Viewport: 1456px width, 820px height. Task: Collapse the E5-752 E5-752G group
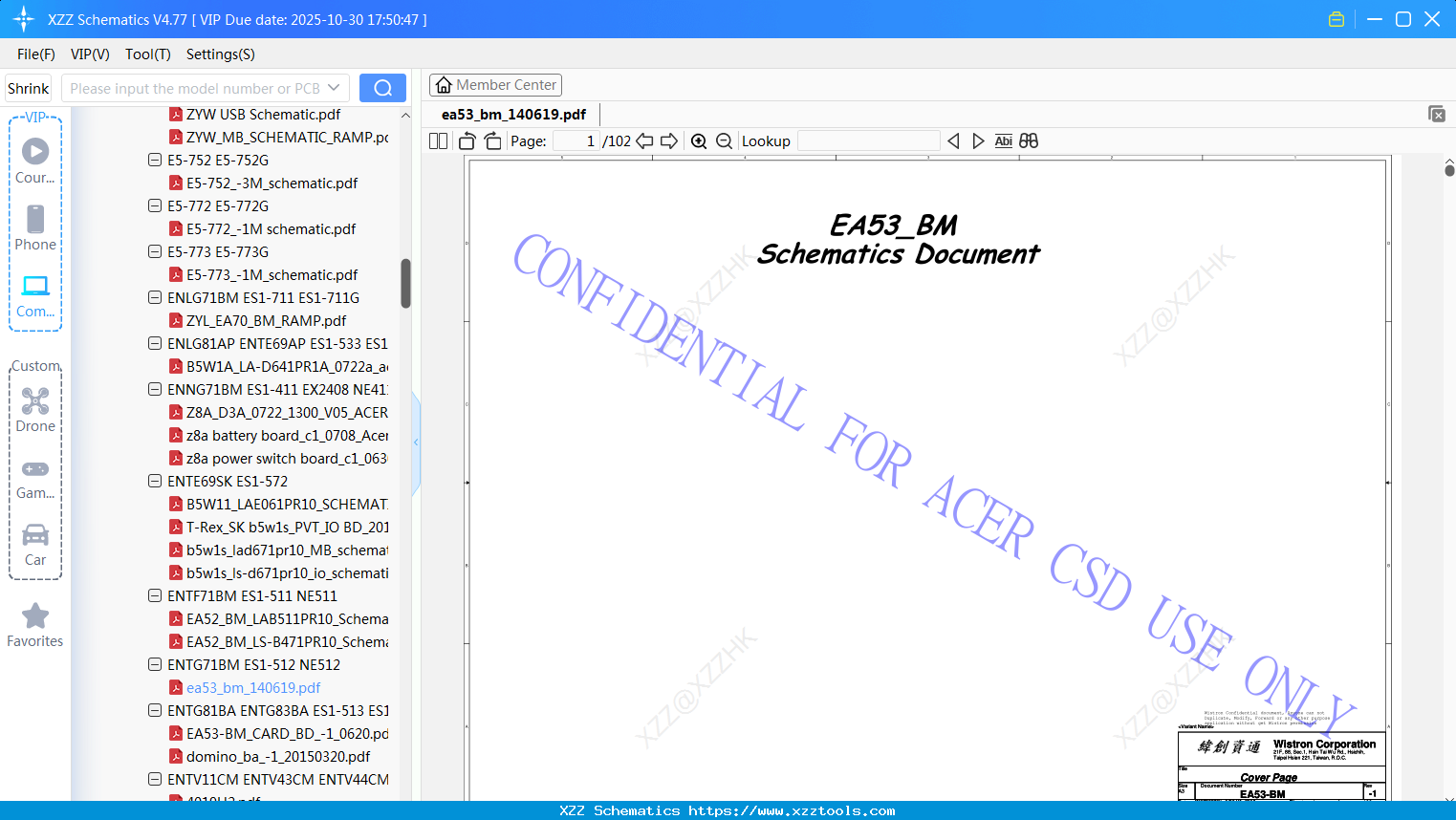155,160
